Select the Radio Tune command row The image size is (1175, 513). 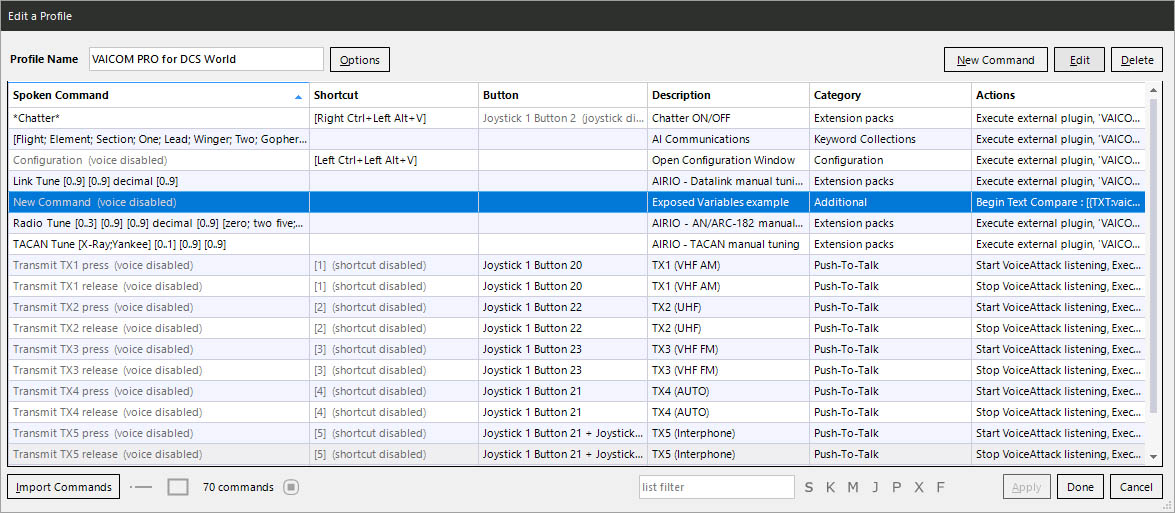point(576,223)
